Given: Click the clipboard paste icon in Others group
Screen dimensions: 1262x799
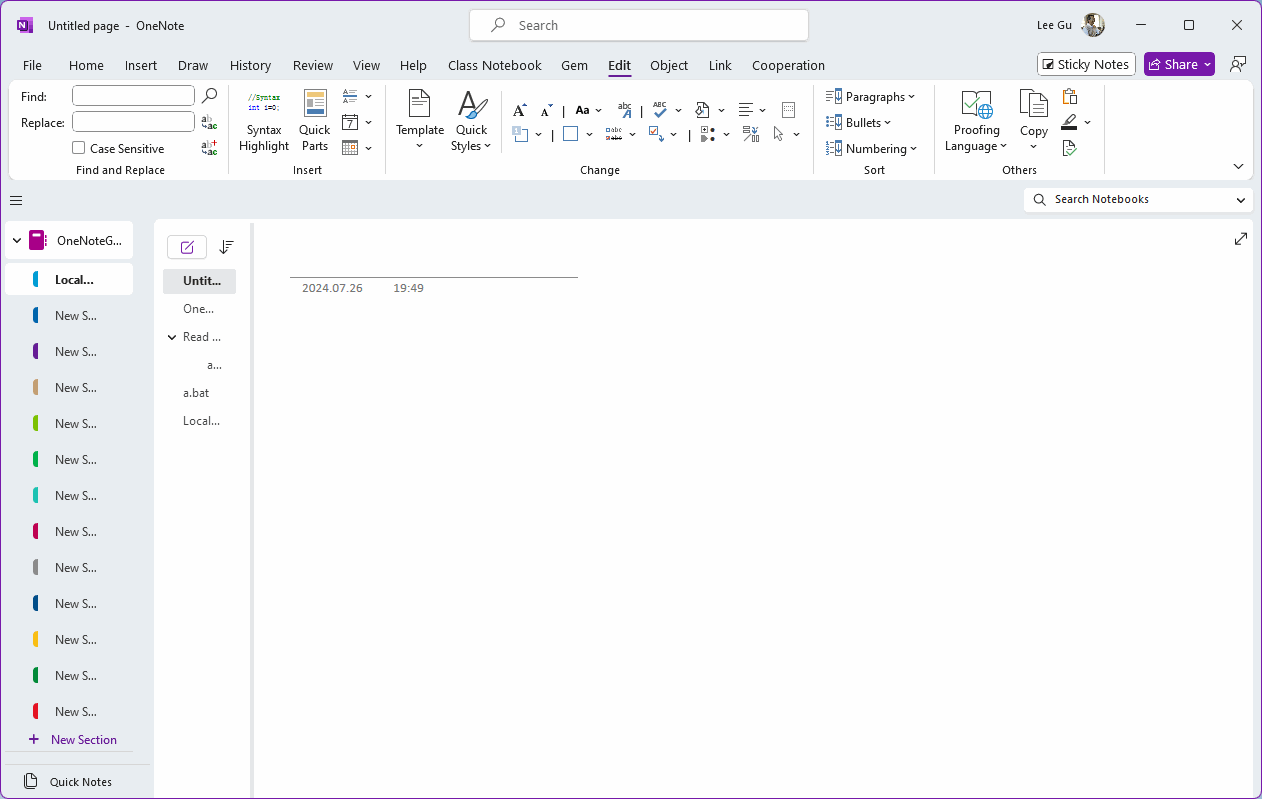Looking at the screenshot, I should click(1069, 97).
